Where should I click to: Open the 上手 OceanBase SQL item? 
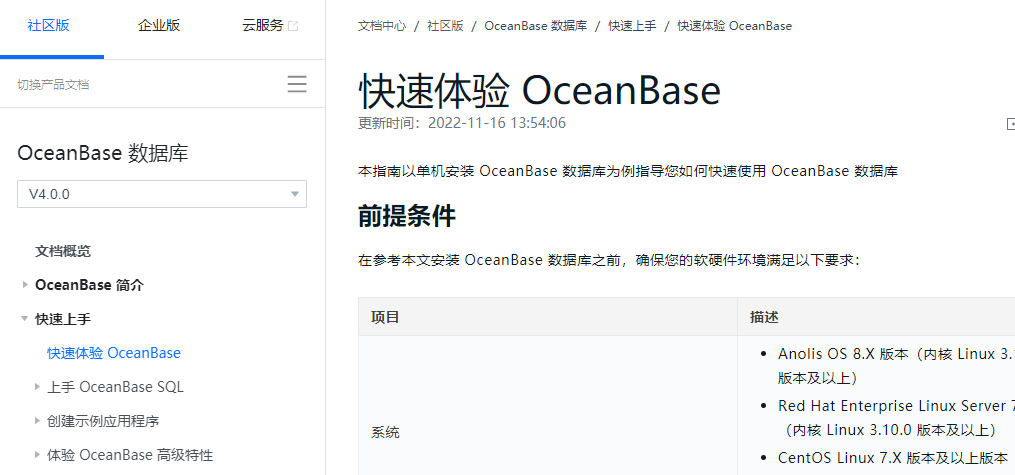115,387
